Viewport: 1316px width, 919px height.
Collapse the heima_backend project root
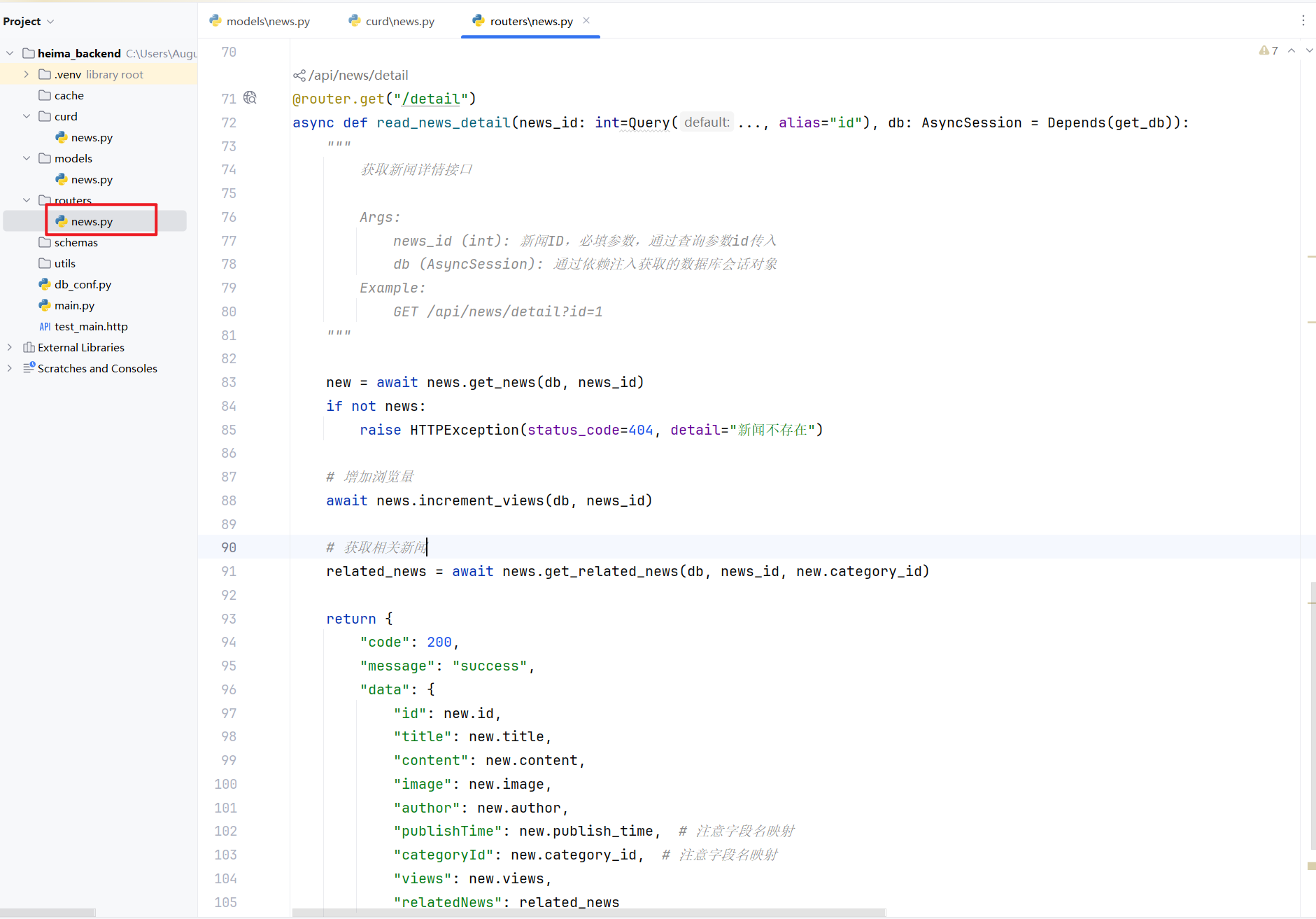point(10,53)
